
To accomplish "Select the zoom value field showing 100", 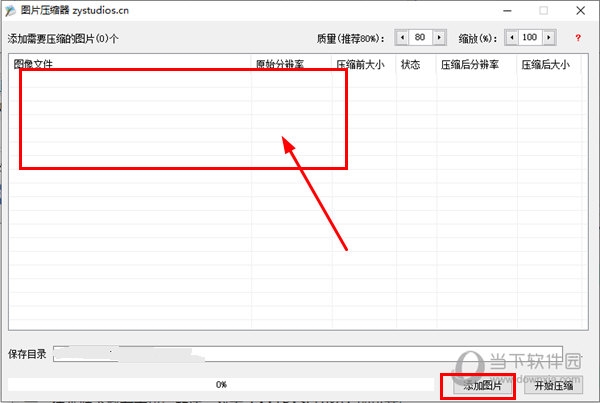I will click(530, 38).
